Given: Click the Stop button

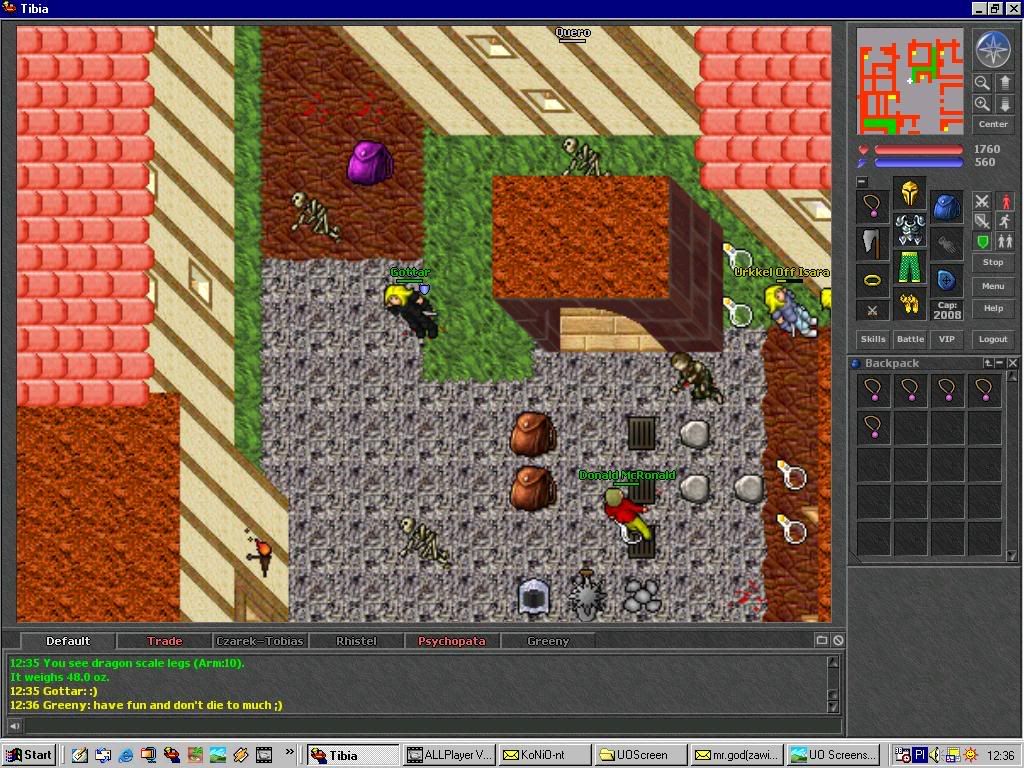Looking at the screenshot, I should coord(993,263).
